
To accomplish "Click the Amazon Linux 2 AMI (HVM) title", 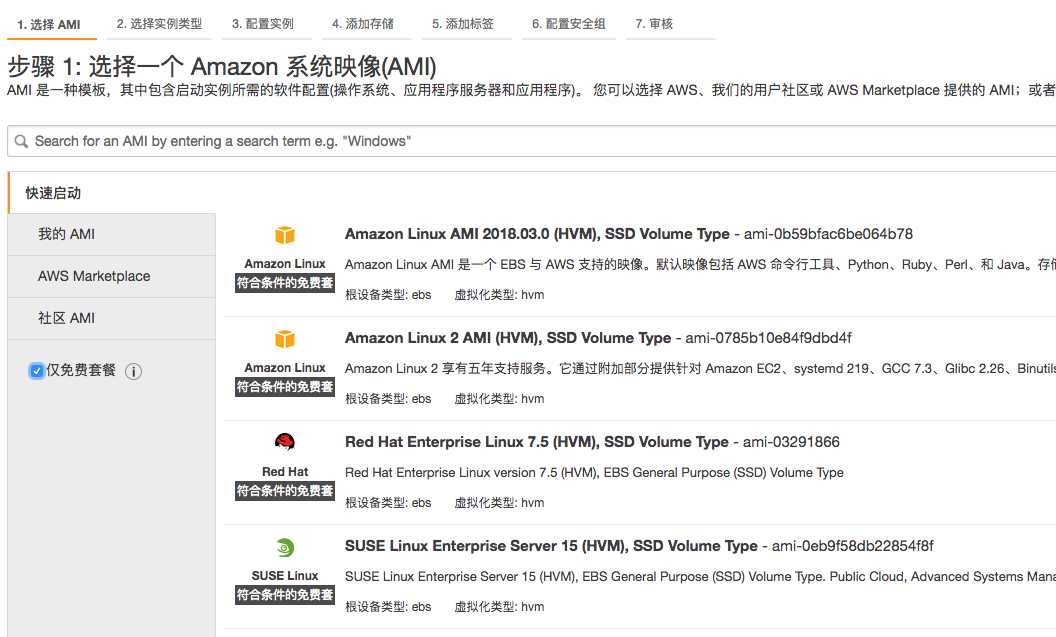I will pyautogui.click(x=508, y=338).
